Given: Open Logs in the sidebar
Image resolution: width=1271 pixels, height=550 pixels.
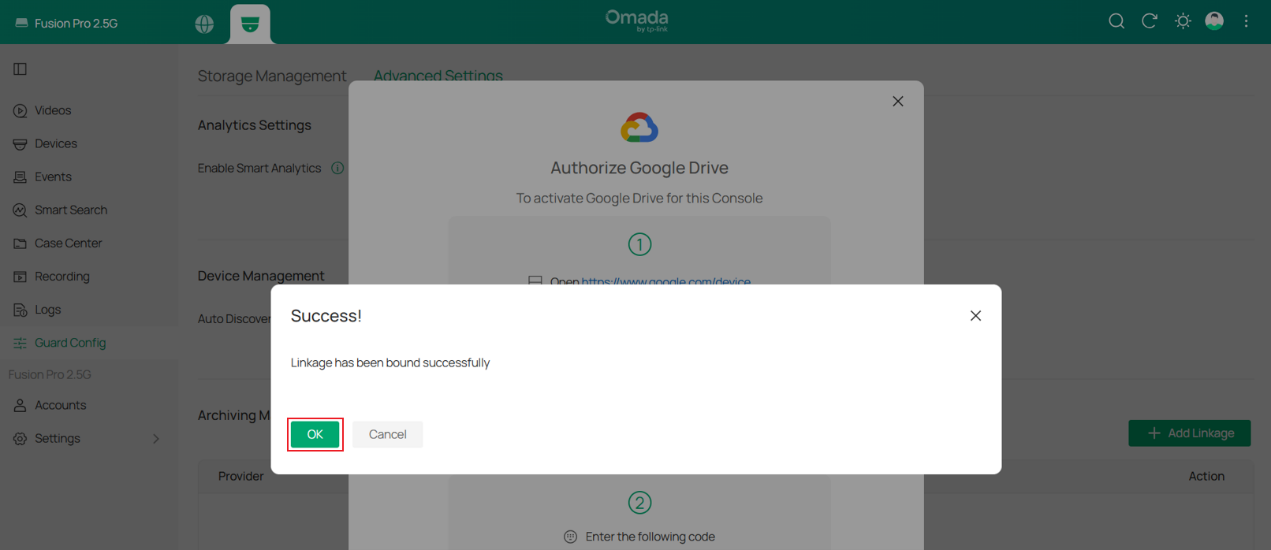Looking at the screenshot, I should [89, 309].
